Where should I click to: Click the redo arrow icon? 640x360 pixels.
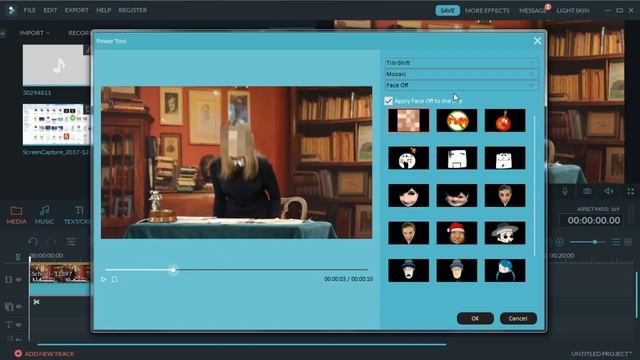(51, 241)
